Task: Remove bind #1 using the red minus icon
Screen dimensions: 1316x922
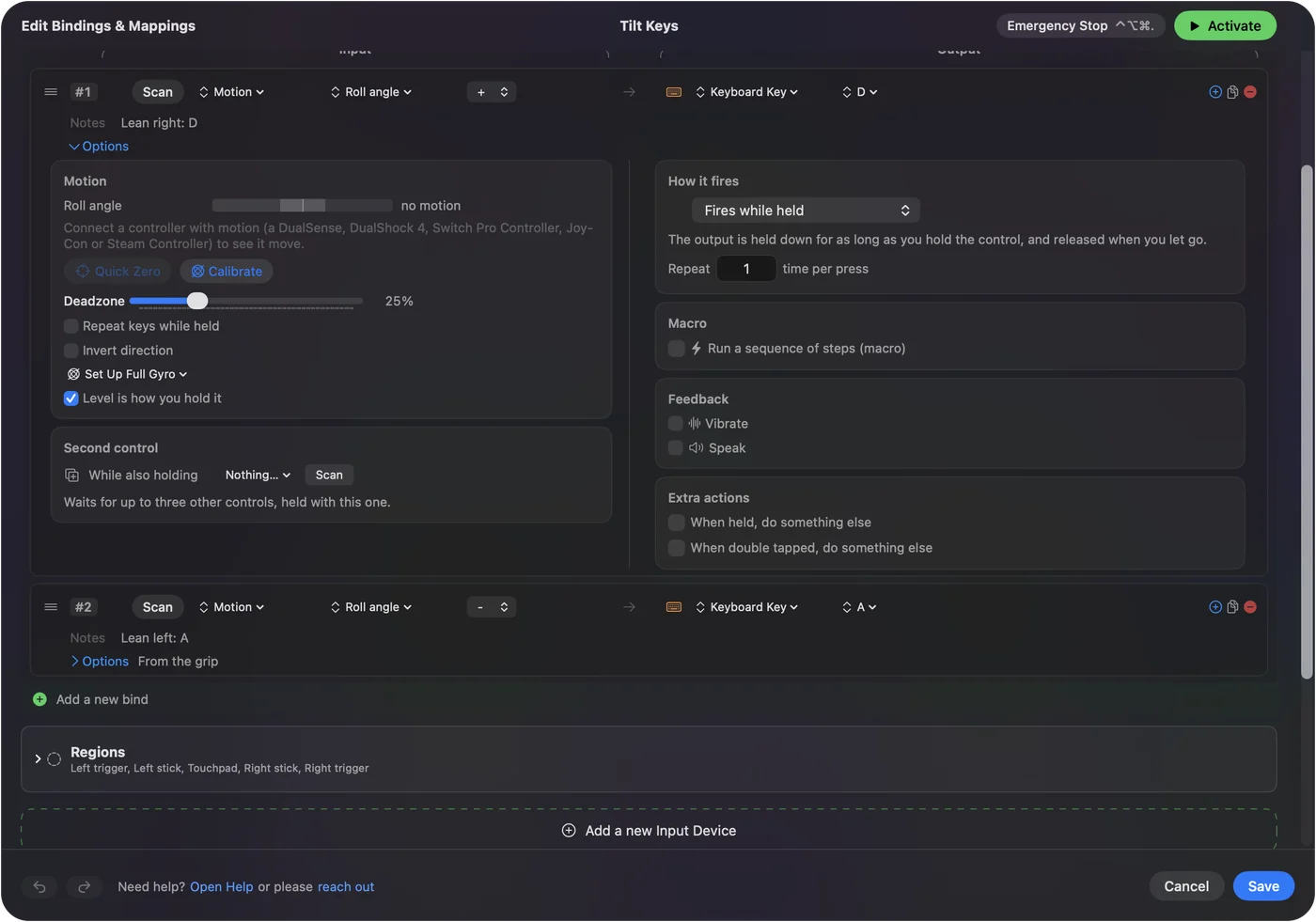Action: (x=1250, y=92)
